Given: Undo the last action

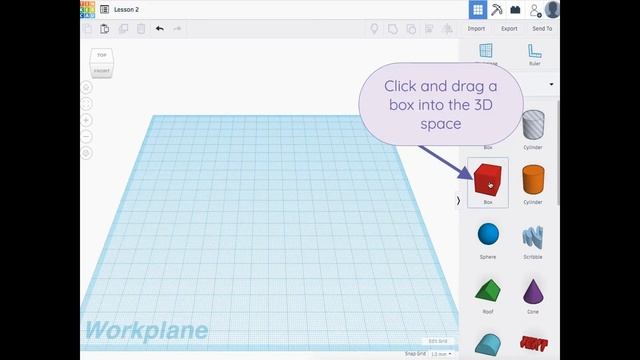Looking at the screenshot, I should (160, 29).
